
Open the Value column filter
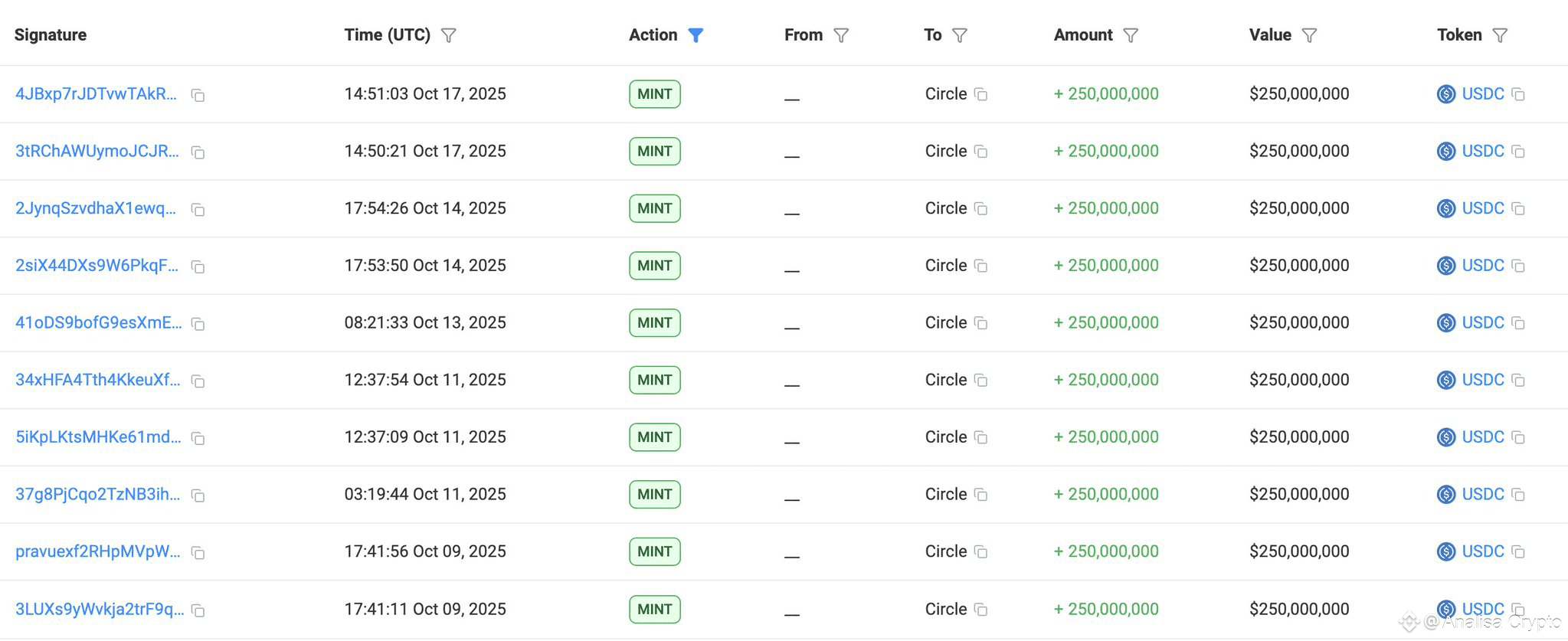point(1310,35)
